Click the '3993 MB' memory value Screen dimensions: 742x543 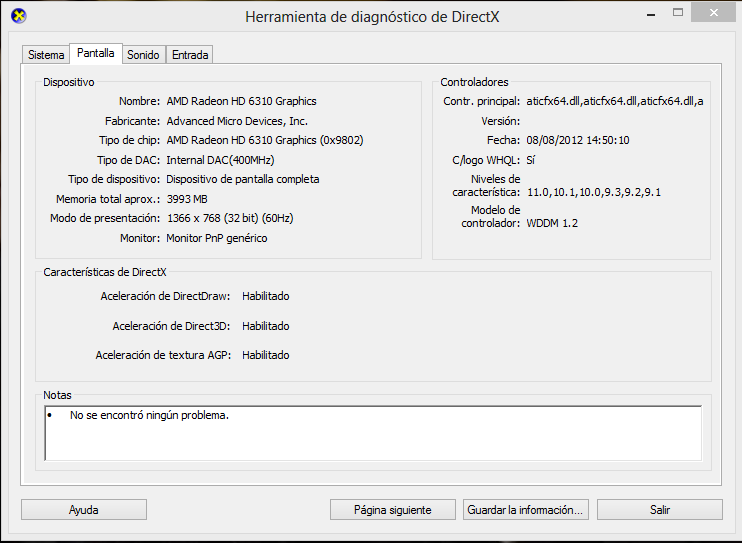point(187,199)
